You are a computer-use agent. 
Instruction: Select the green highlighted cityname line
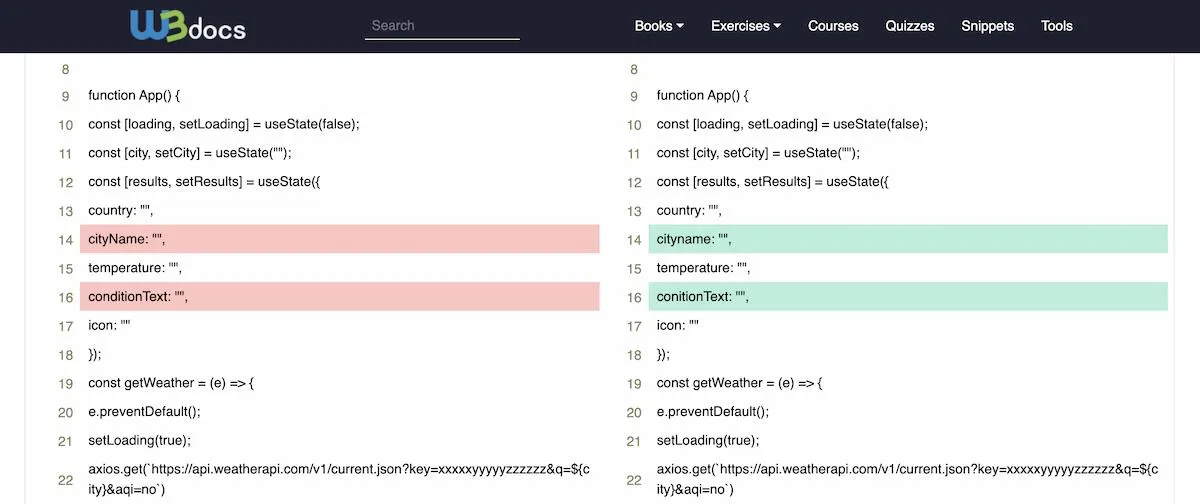[908, 239]
